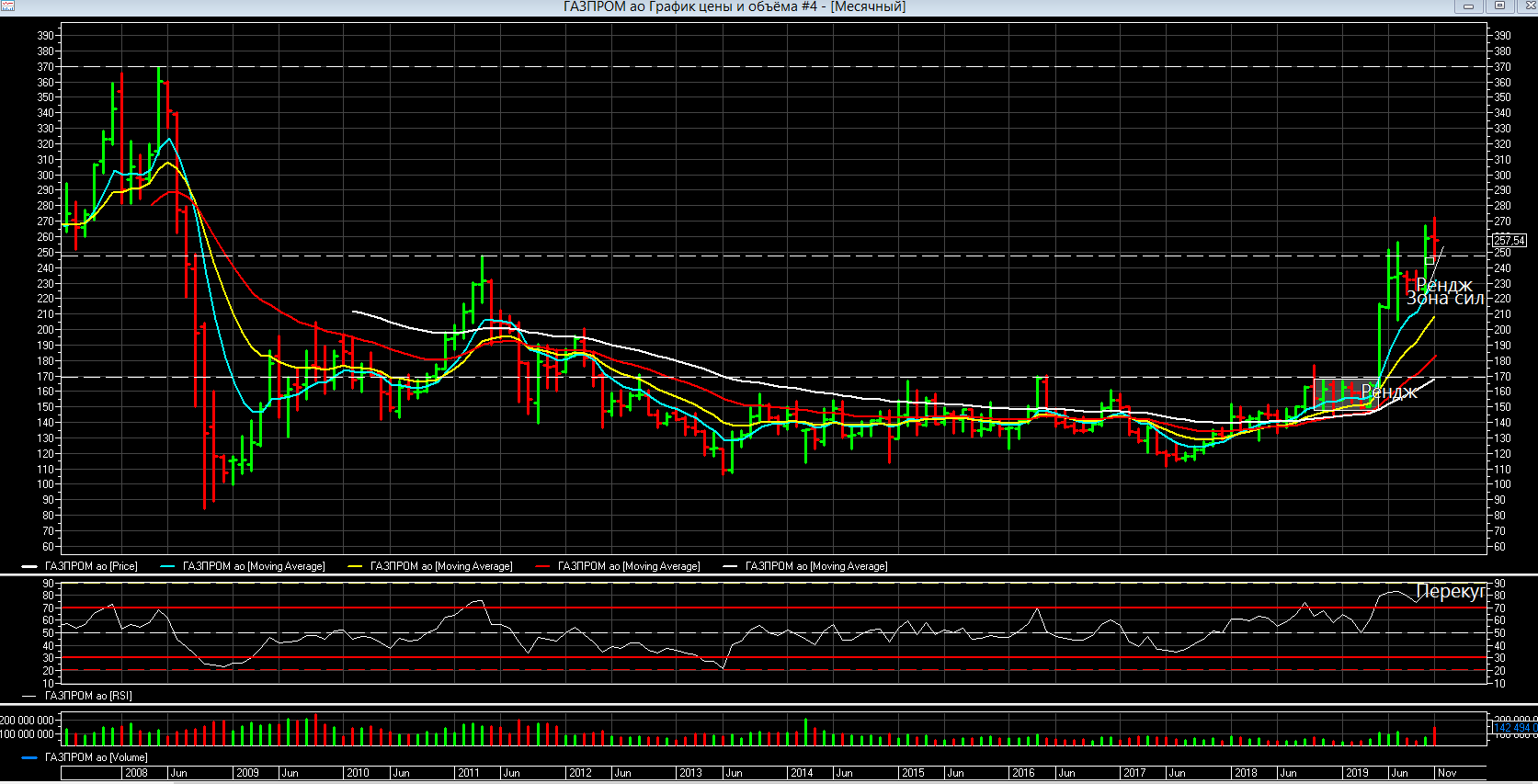Click the 2014 label on the time axis

click(x=802, y=773)
